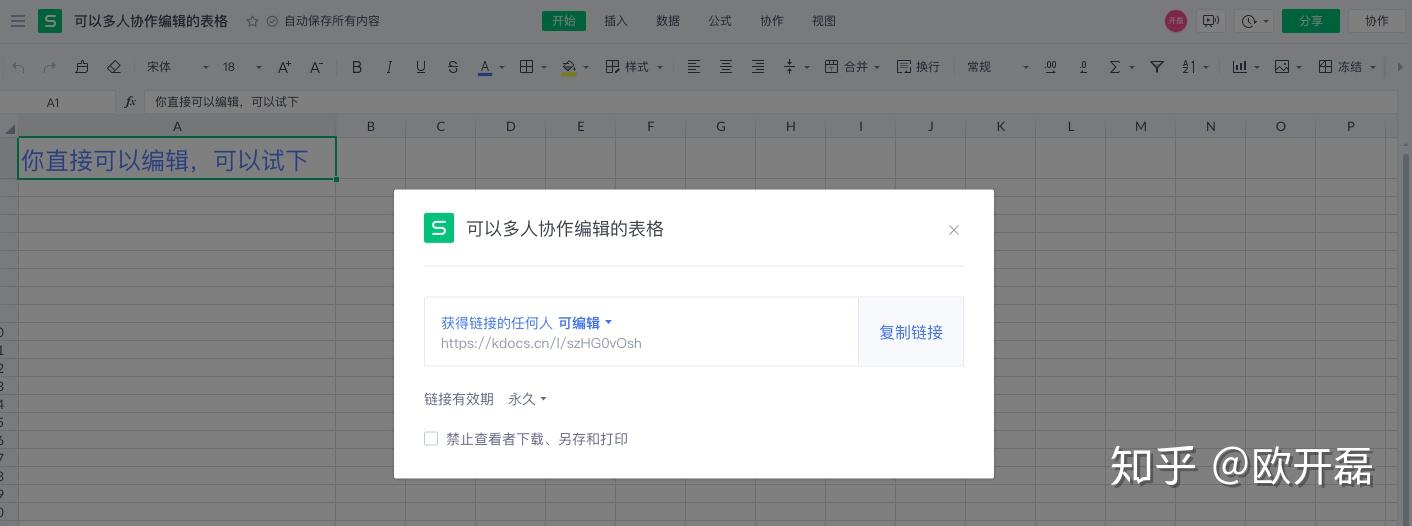Screen dimensions: 1412x526
Task: Click the 复制链接 copy link button
Action: (911, 332)
